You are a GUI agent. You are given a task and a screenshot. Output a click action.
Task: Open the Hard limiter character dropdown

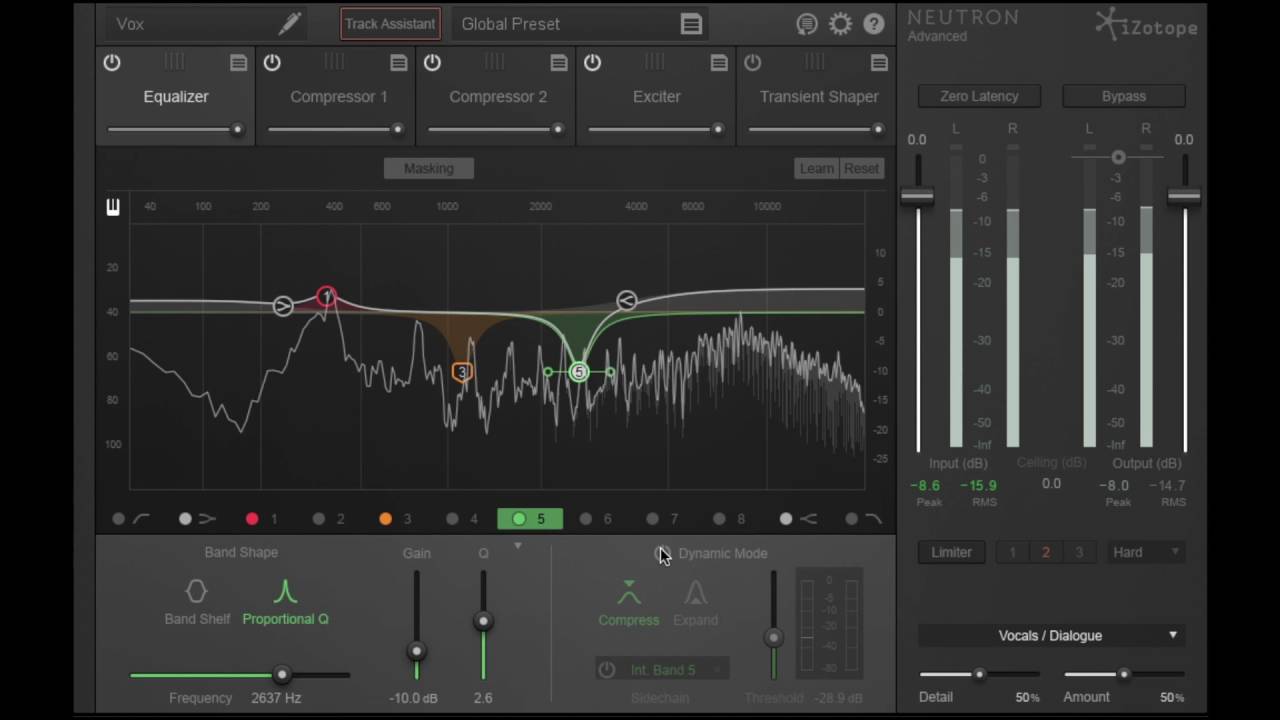click(1146, 552)
